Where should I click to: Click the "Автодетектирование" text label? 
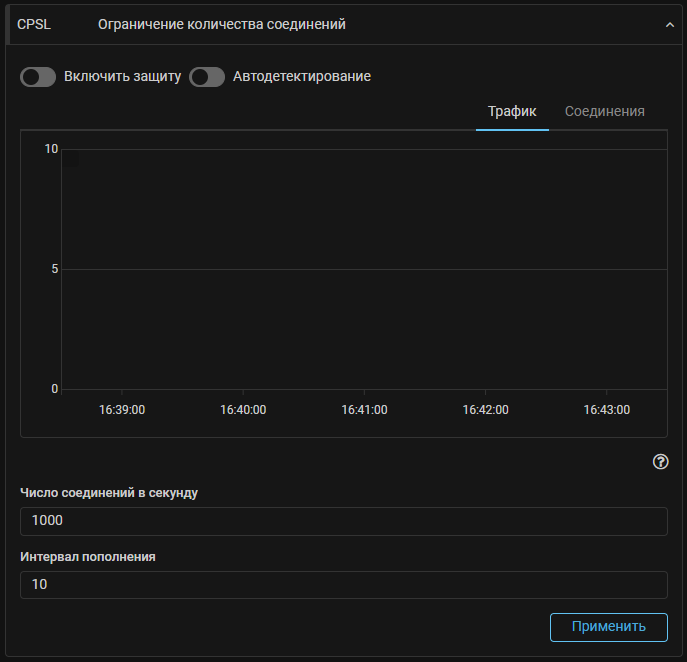[301, 76]
